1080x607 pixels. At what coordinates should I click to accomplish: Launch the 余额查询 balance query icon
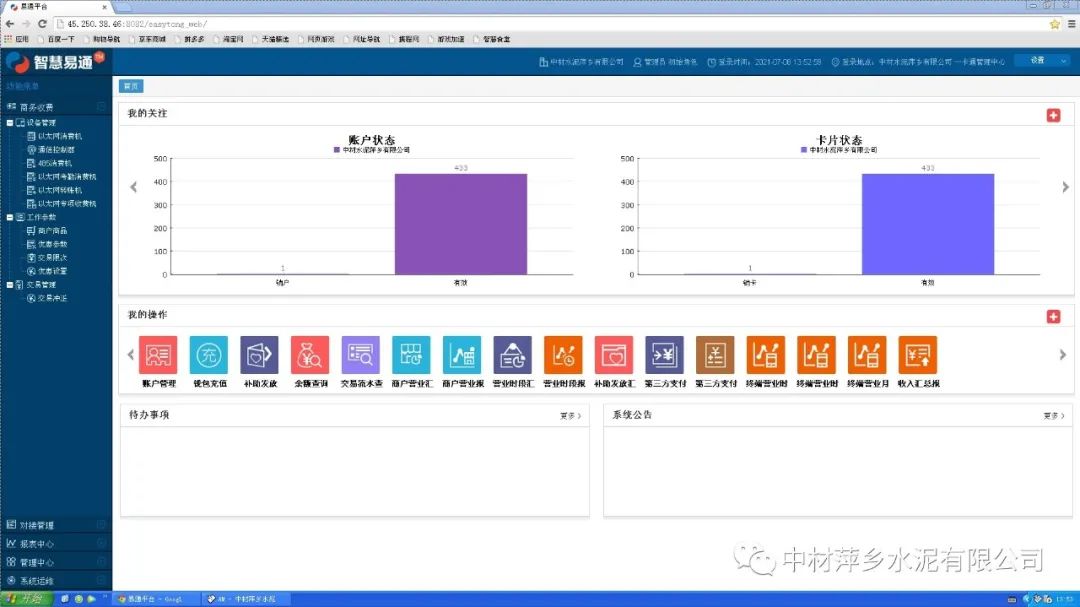(310, 355)
